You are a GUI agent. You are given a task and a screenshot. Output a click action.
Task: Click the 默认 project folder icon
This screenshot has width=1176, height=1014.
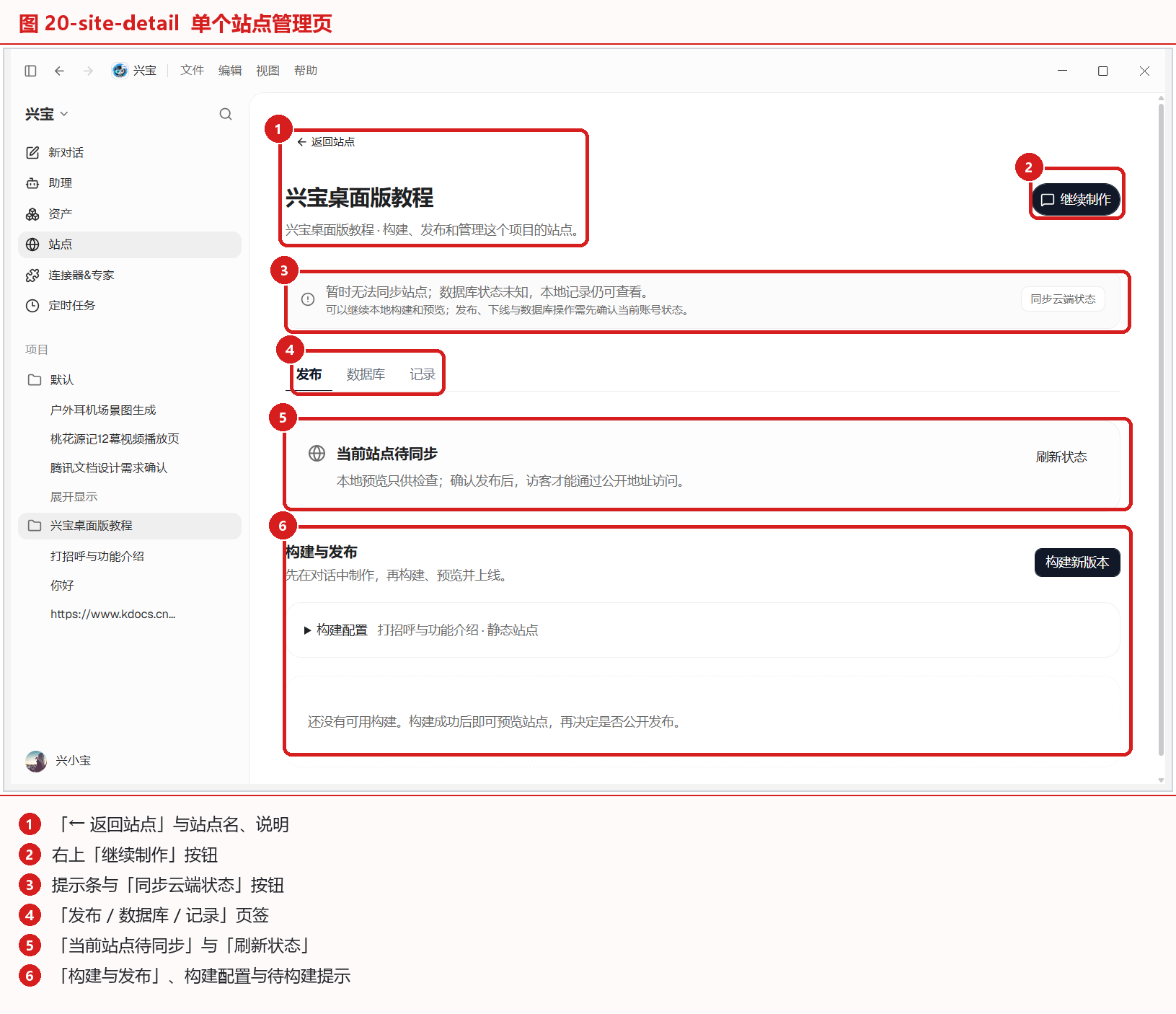pos(34,380)
